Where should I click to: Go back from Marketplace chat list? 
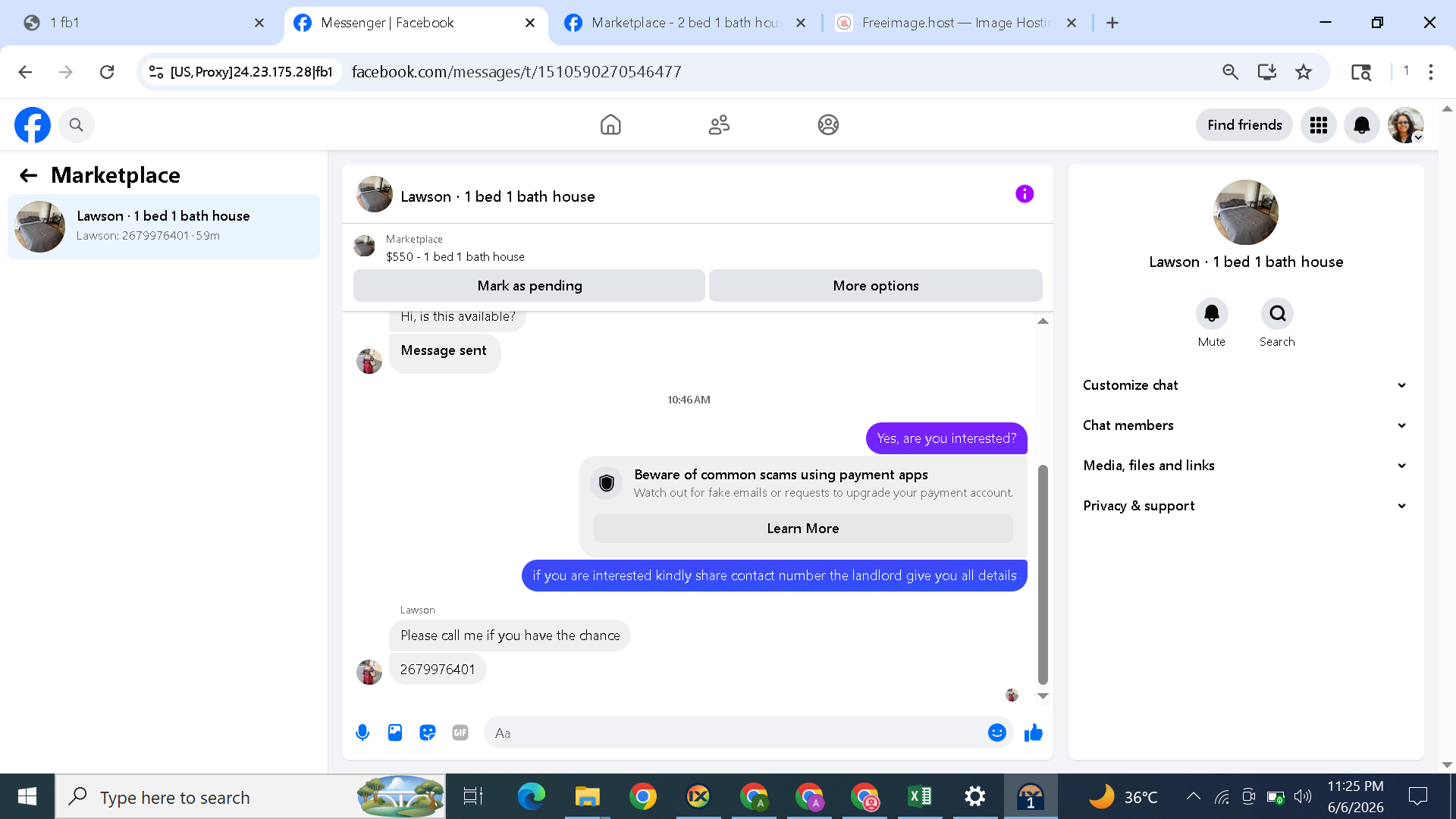coord(28,175)
